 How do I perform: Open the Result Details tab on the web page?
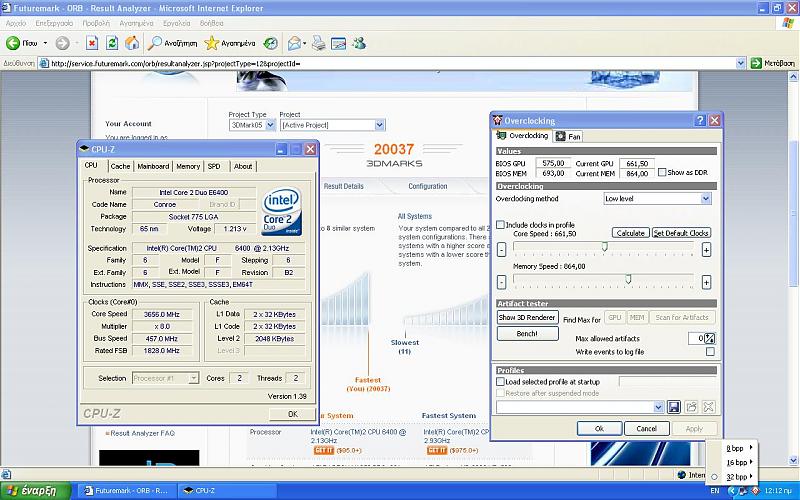[343, 186]
